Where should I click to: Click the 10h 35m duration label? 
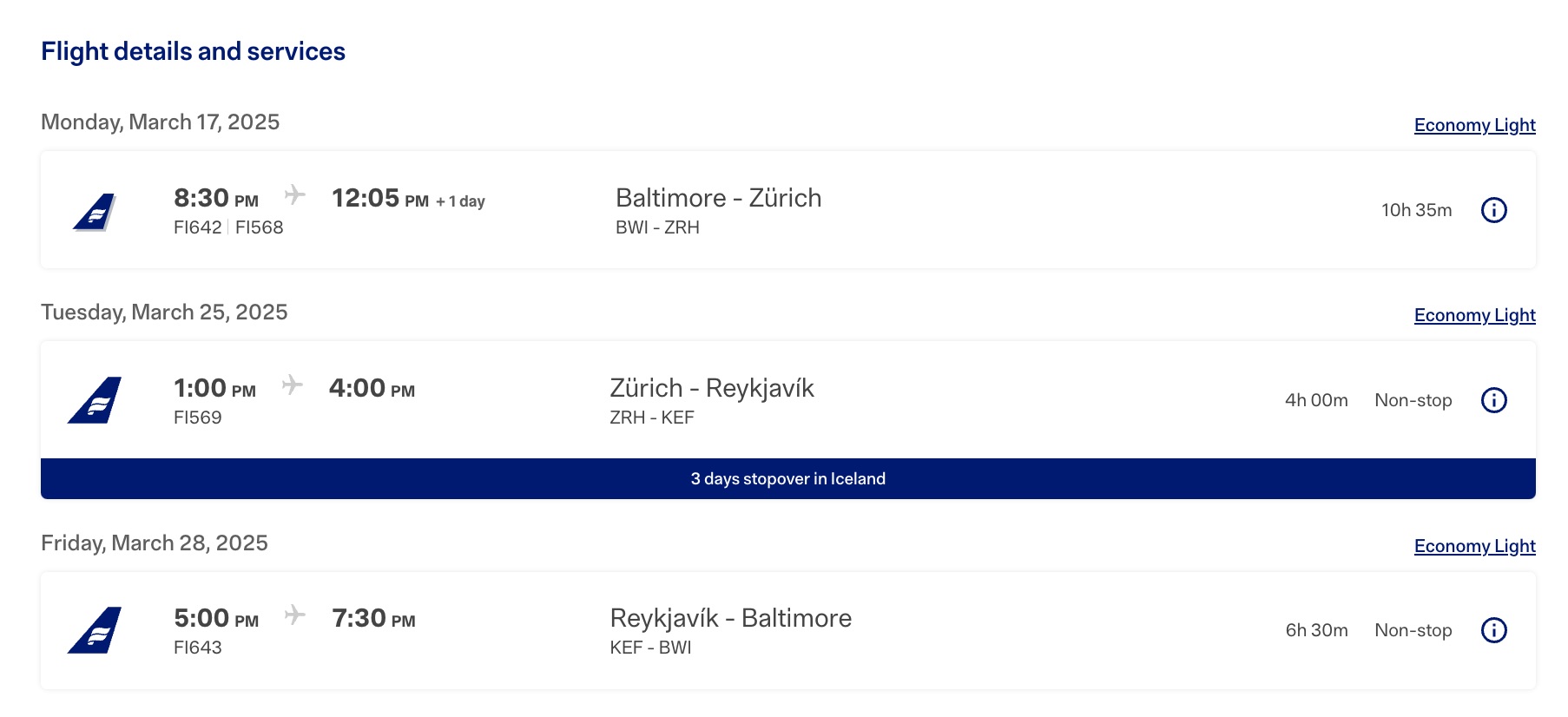[x=1416, y=210]
